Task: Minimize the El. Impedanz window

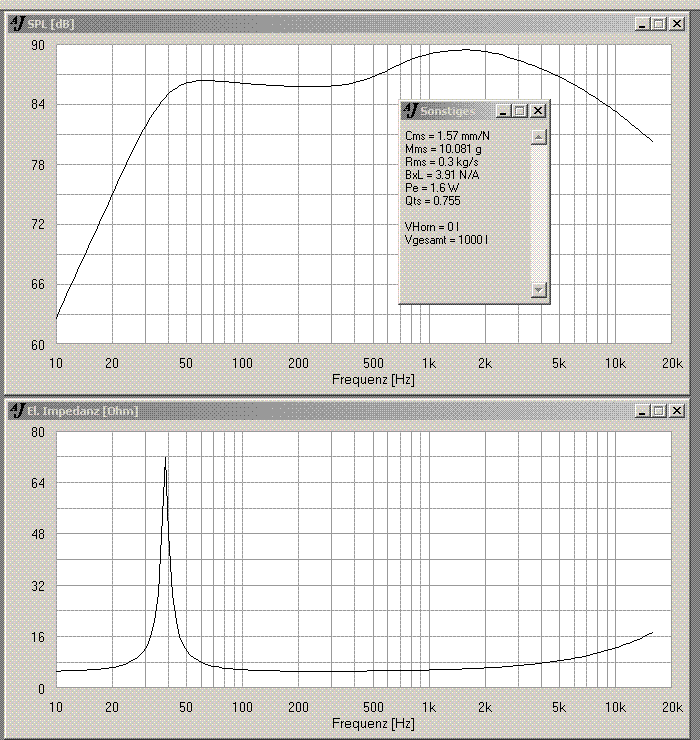Action: pyautogui.click(x=642, y=411)
